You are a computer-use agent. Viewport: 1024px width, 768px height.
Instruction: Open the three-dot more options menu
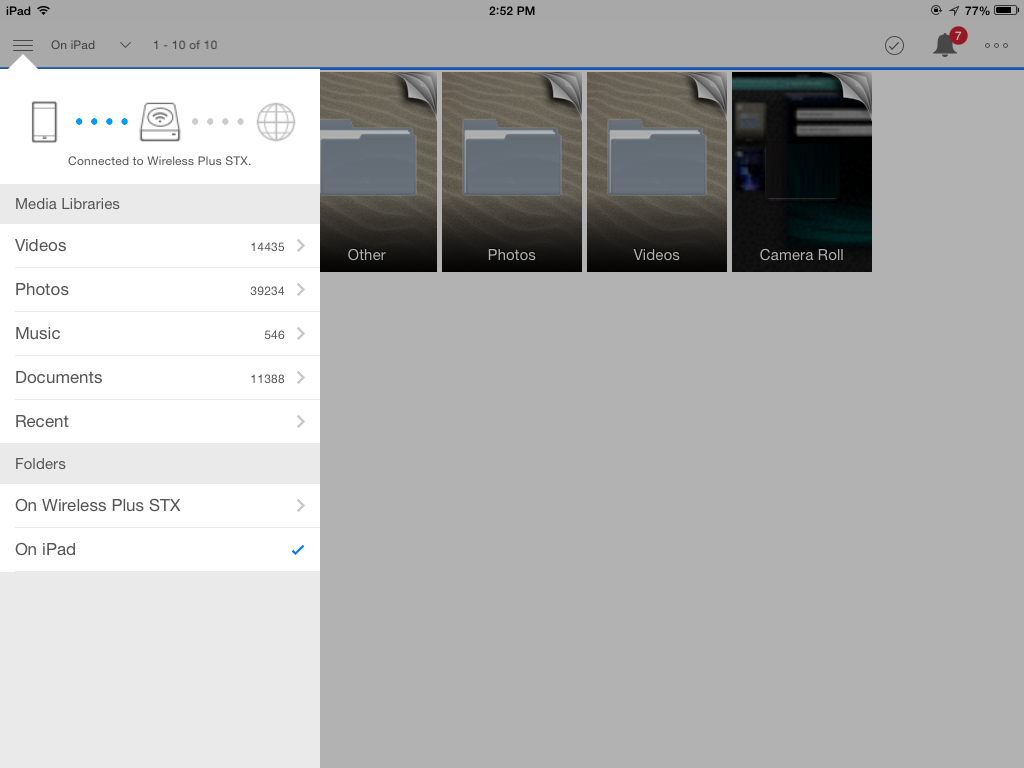click(x=995, y=45)
